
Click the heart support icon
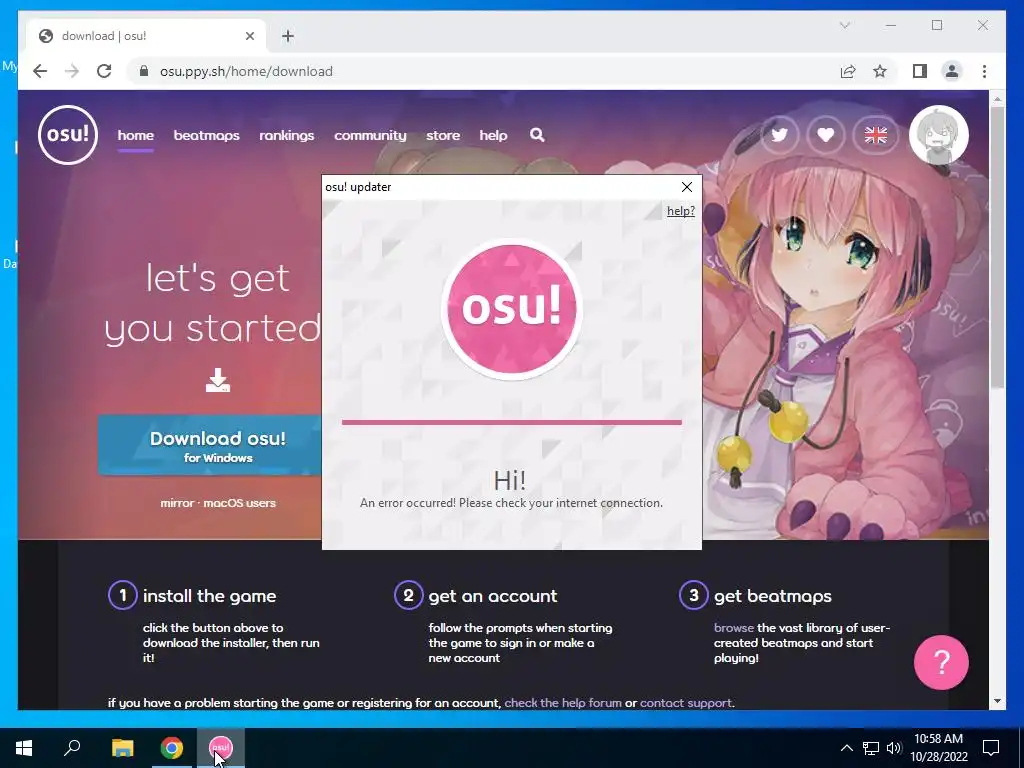coord(826,135)
